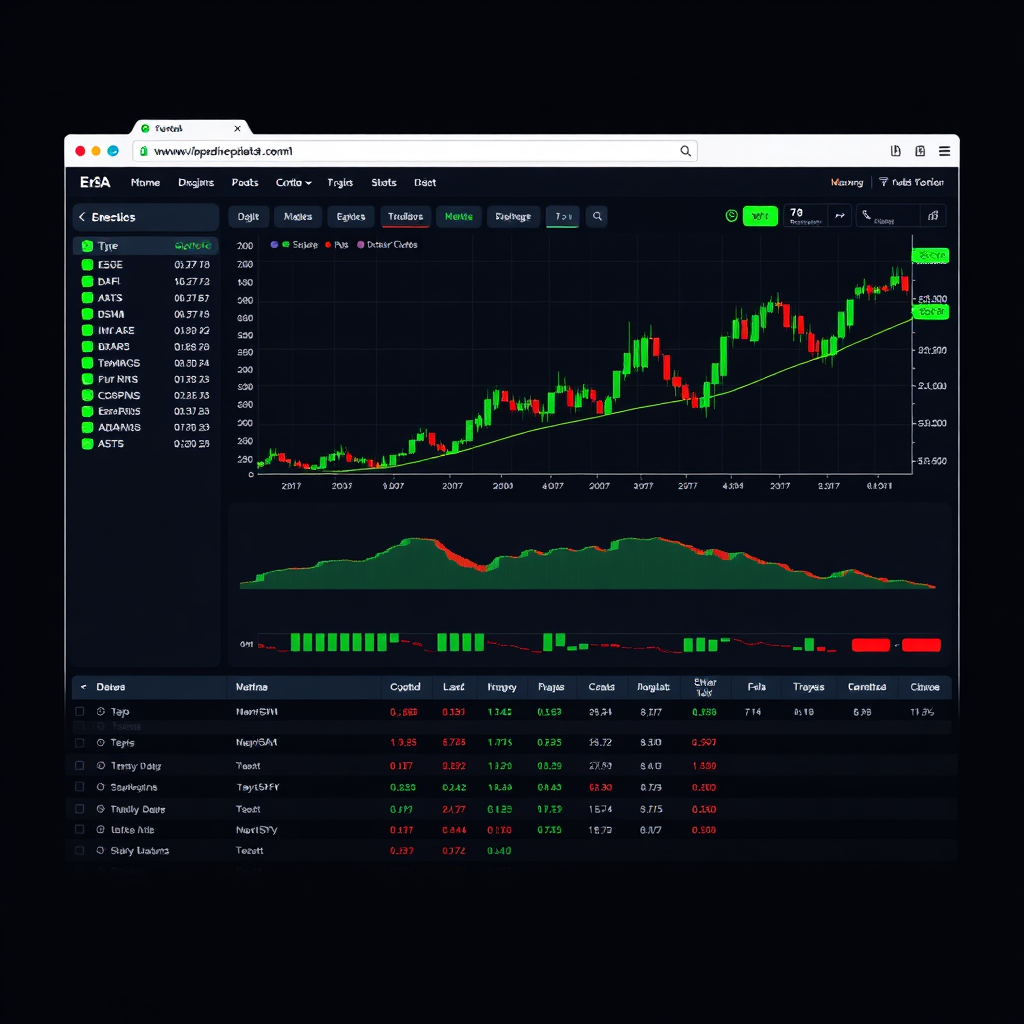Click the bright green button in the toolbar

760,216
